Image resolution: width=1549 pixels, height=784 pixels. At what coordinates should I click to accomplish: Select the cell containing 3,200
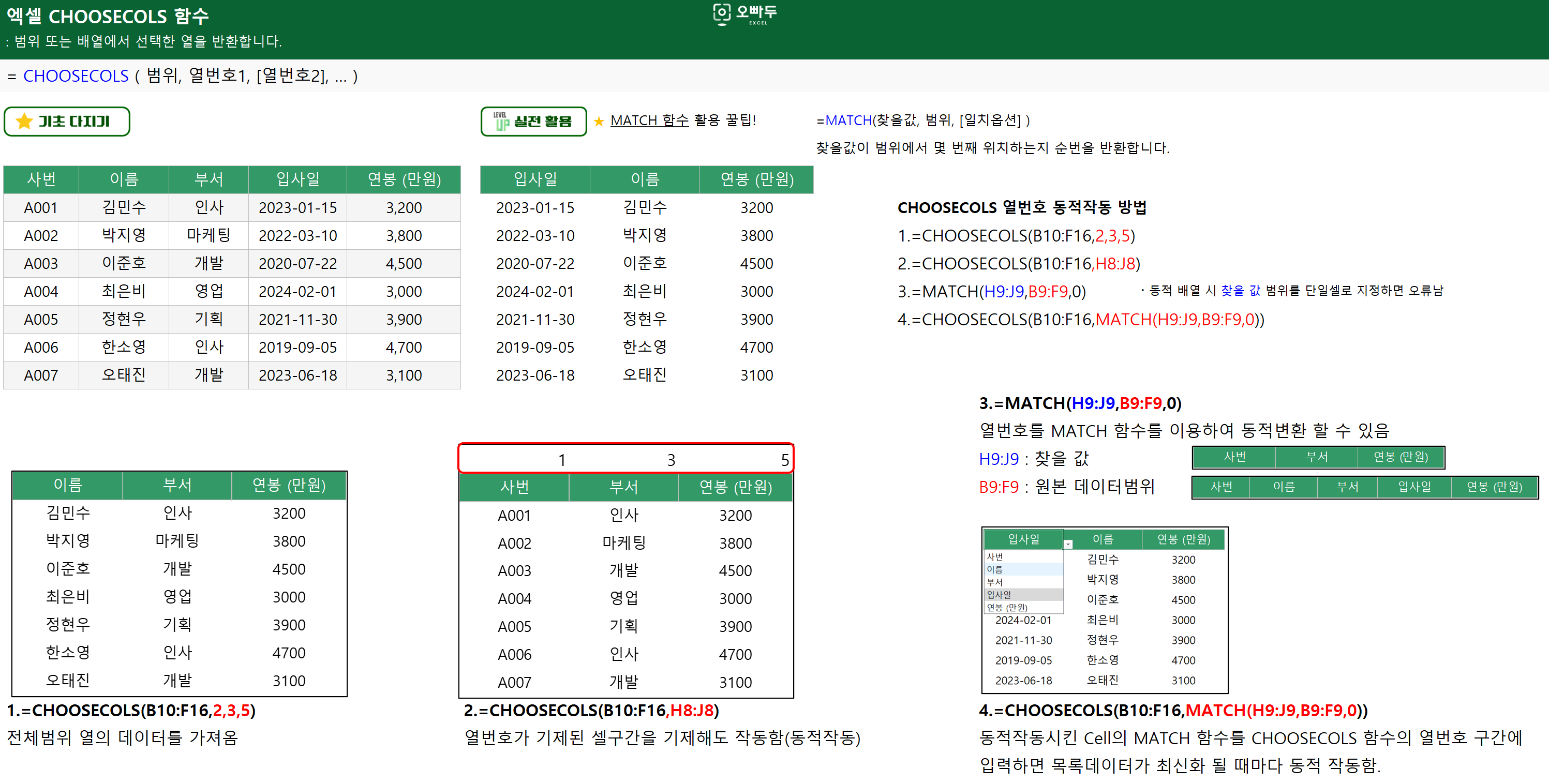click(x=404, y=207)
